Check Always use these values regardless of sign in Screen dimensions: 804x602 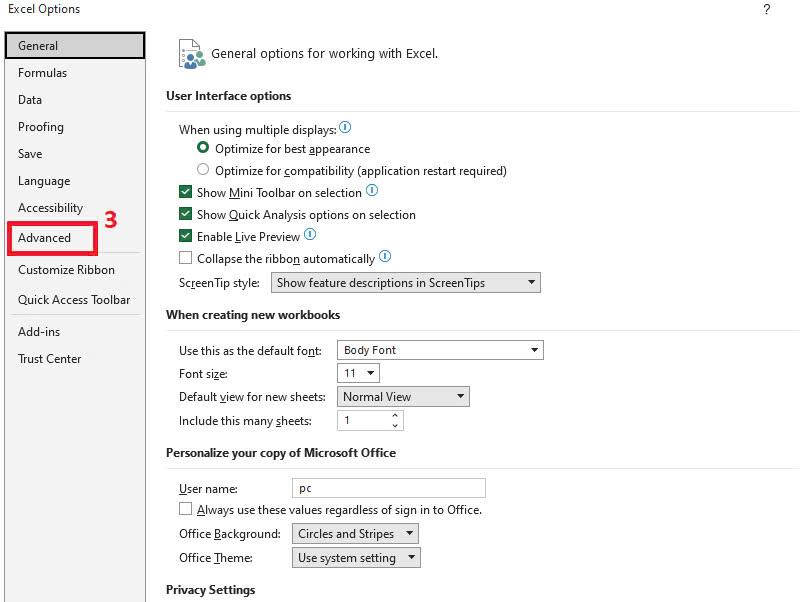tap(185, 509)
